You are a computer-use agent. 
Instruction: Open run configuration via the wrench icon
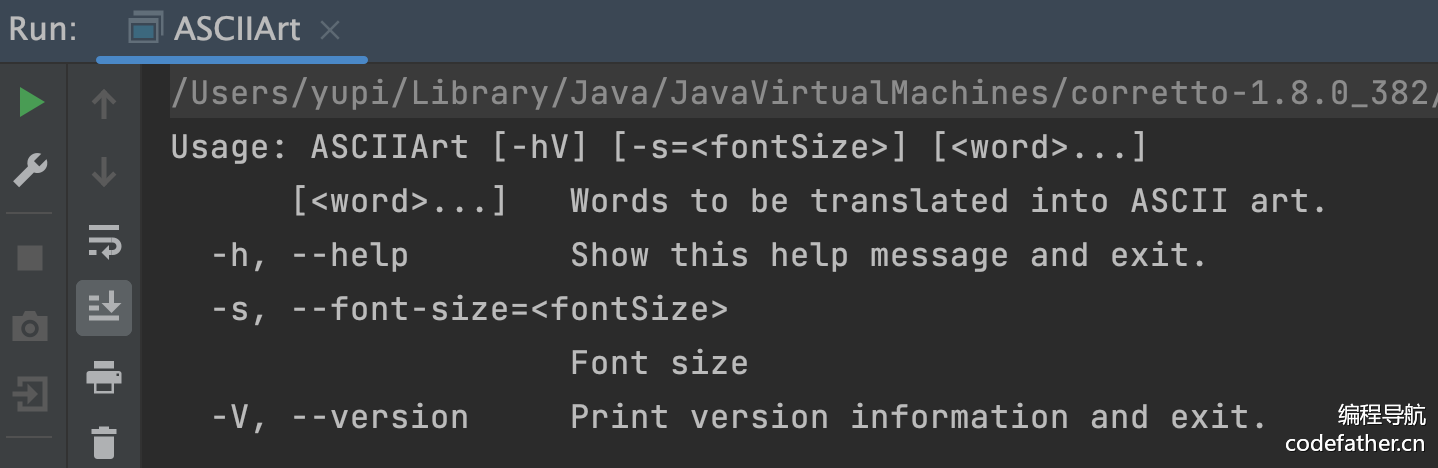31,170
